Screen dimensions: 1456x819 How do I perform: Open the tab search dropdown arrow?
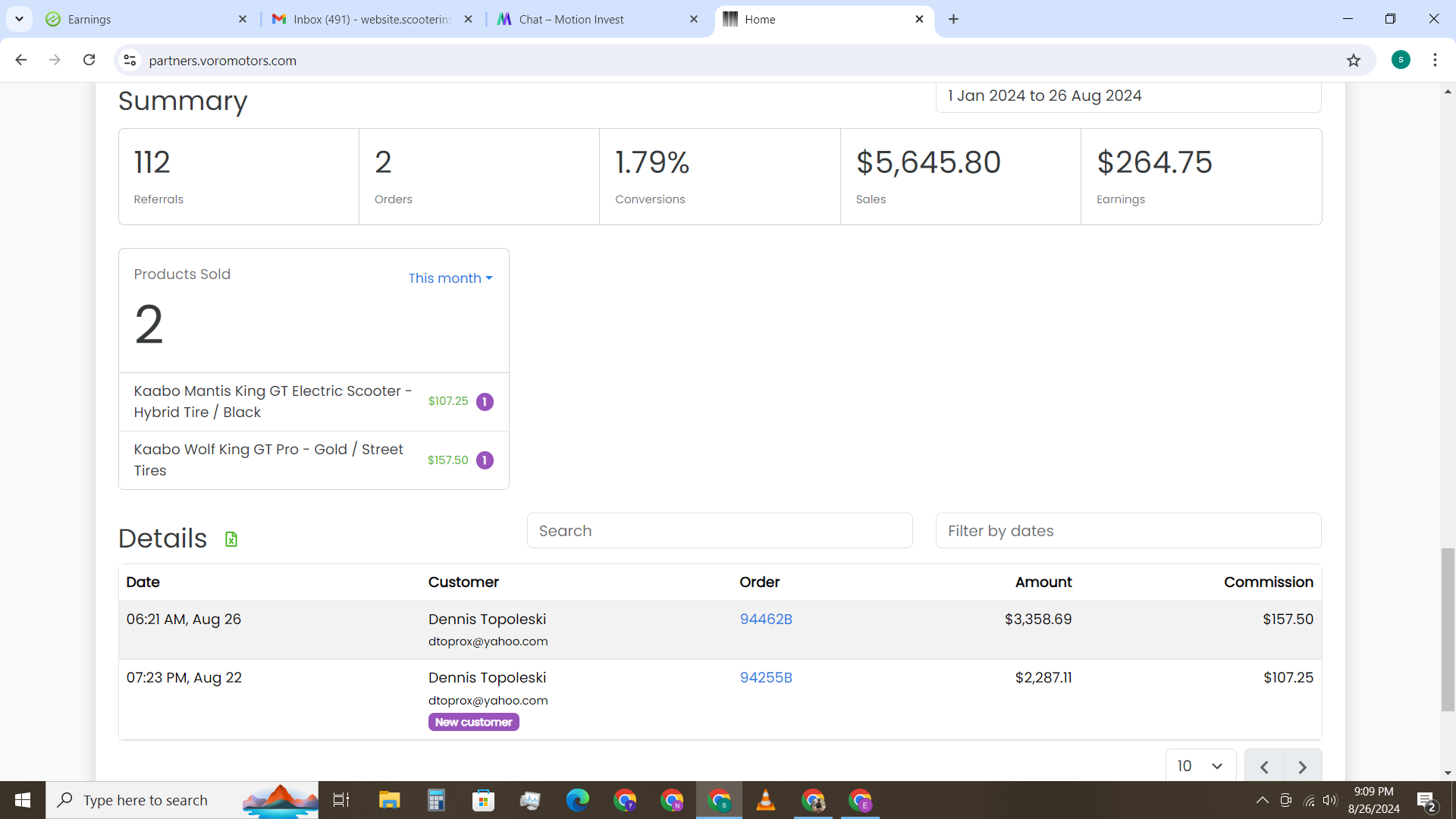tap(19, 19)
